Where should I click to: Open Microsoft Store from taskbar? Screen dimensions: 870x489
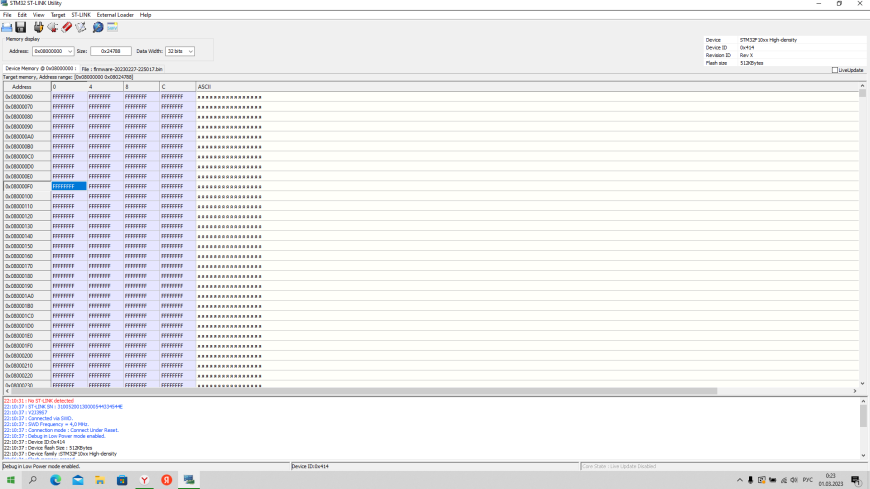coord(122,480)
